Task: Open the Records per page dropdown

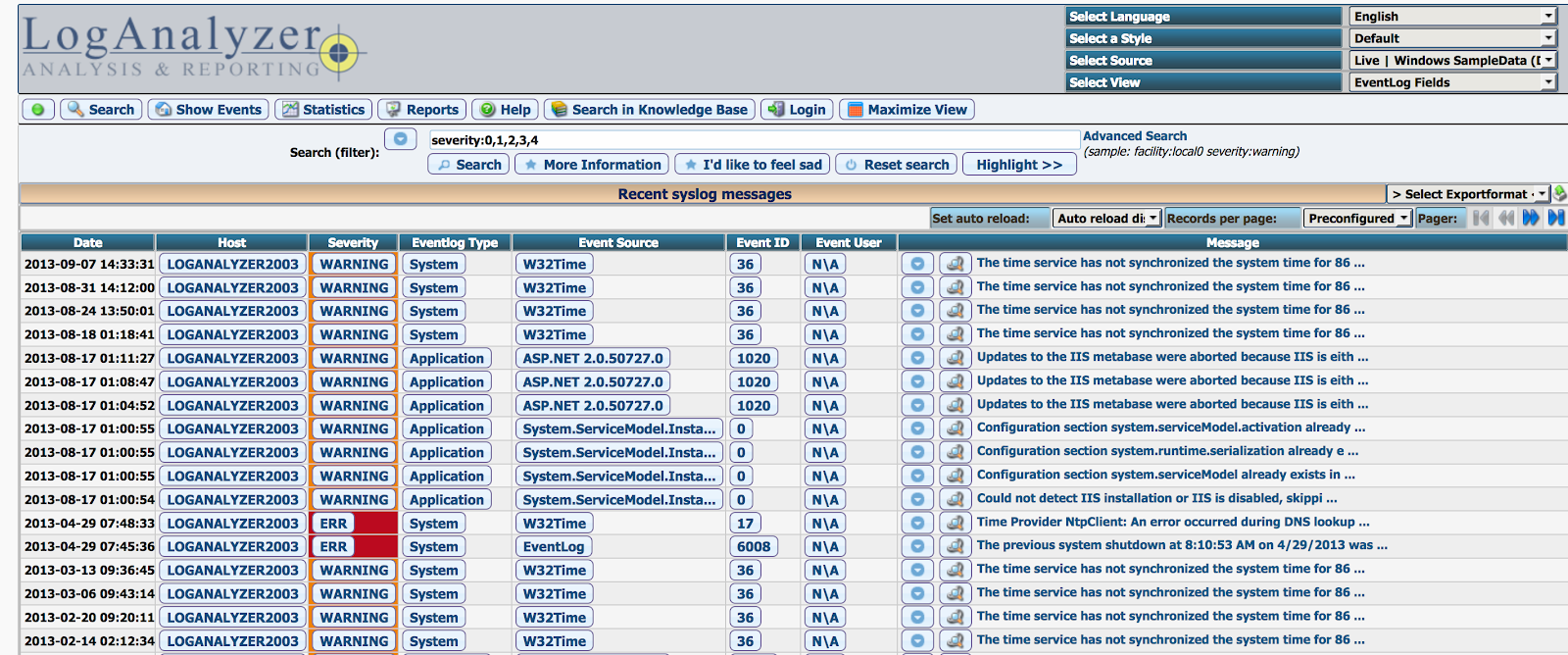Action: tap(1357, 218)
